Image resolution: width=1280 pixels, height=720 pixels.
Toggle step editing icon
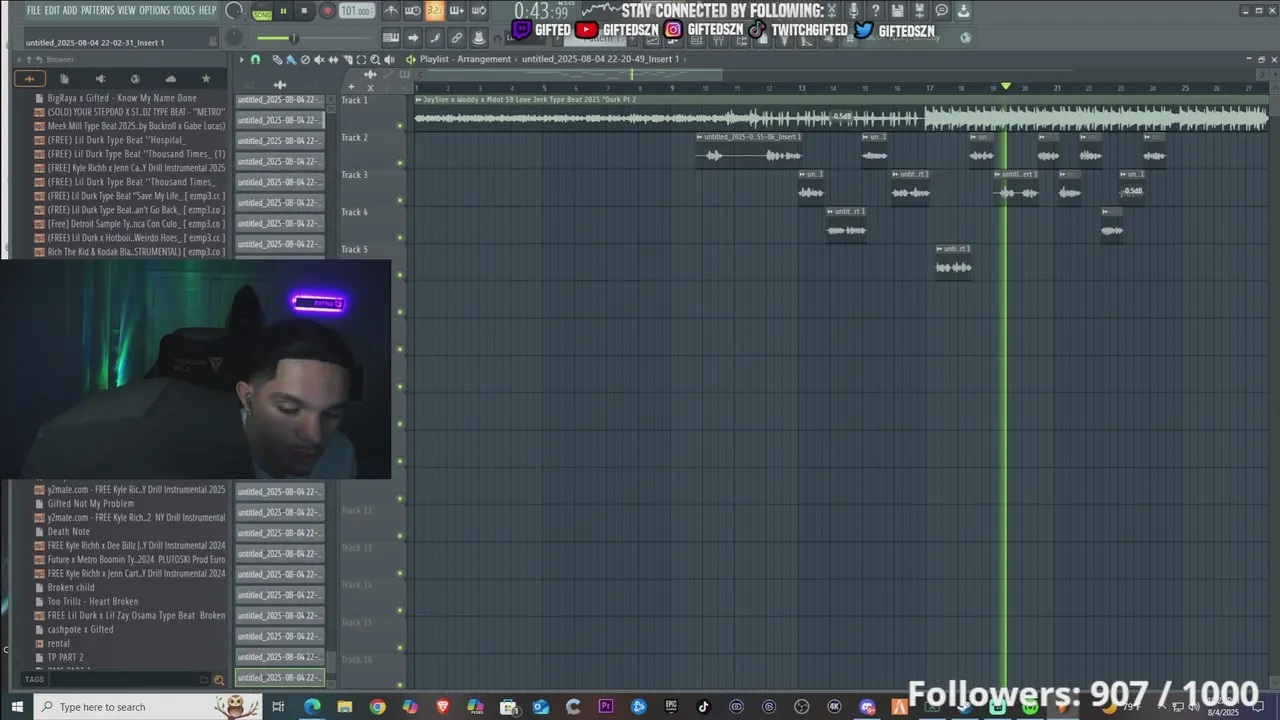coord(435,38)
